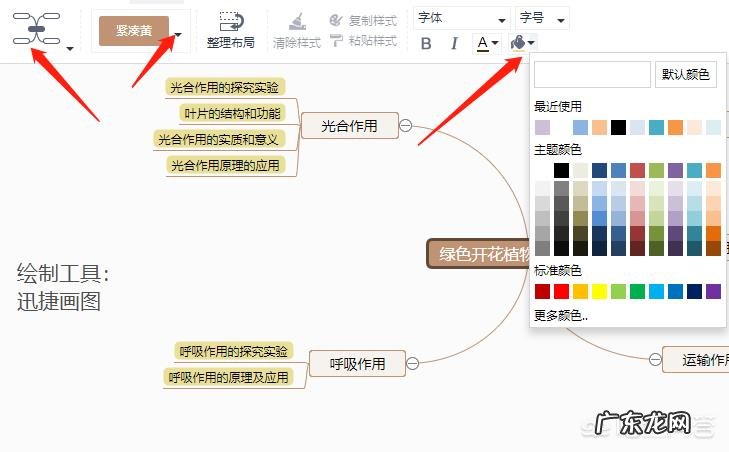Image resolution: width=729 pixels, height=452 pixels.
Task: Click the 复制样式 copy style icon
Action: (335, 20)
